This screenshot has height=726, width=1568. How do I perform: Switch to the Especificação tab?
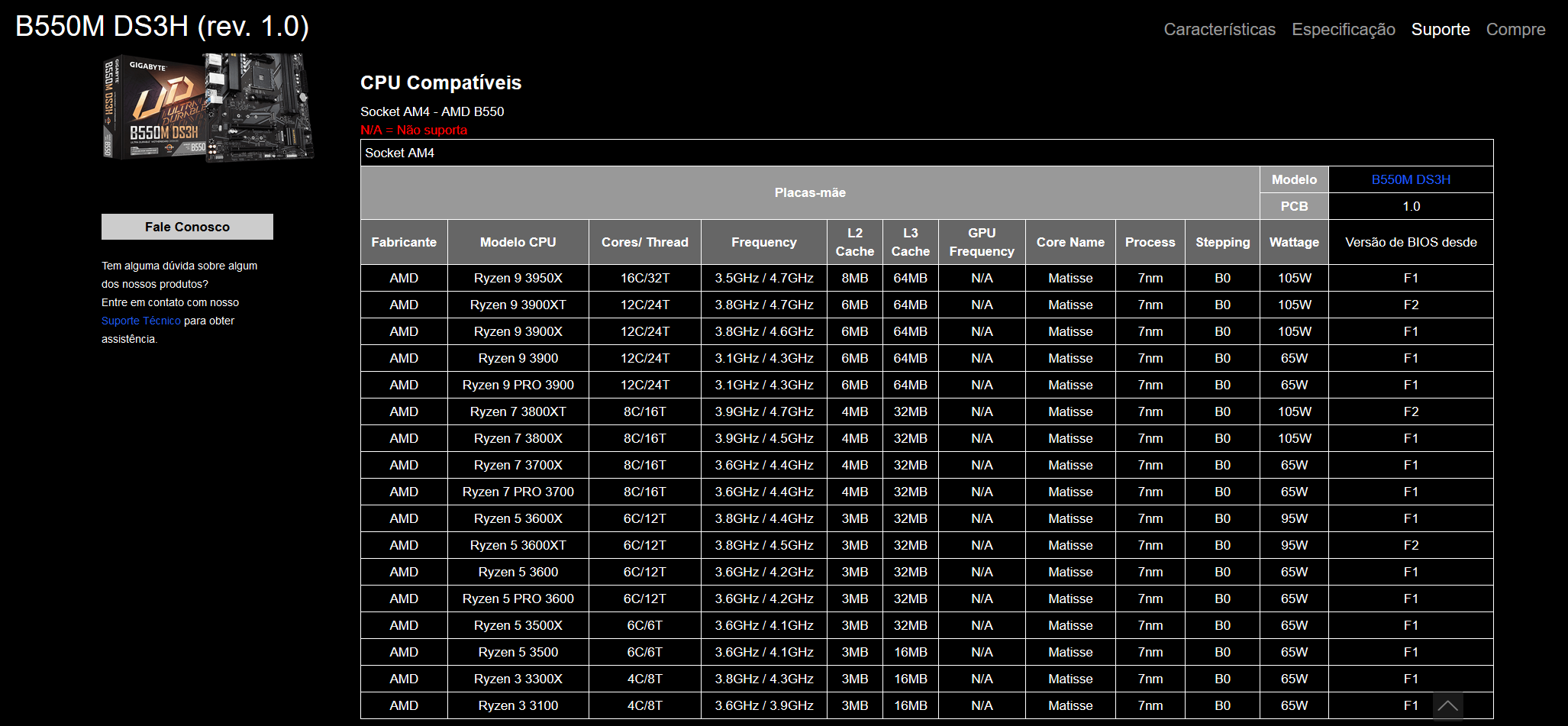1343,29
